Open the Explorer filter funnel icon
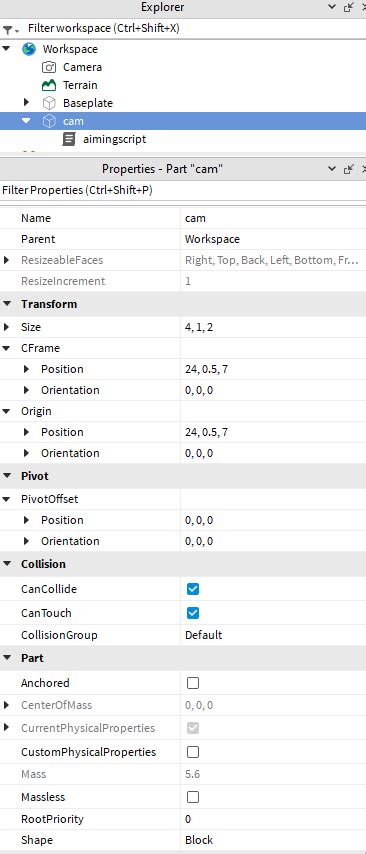This screenshot has width=366, height=854. 7,29
